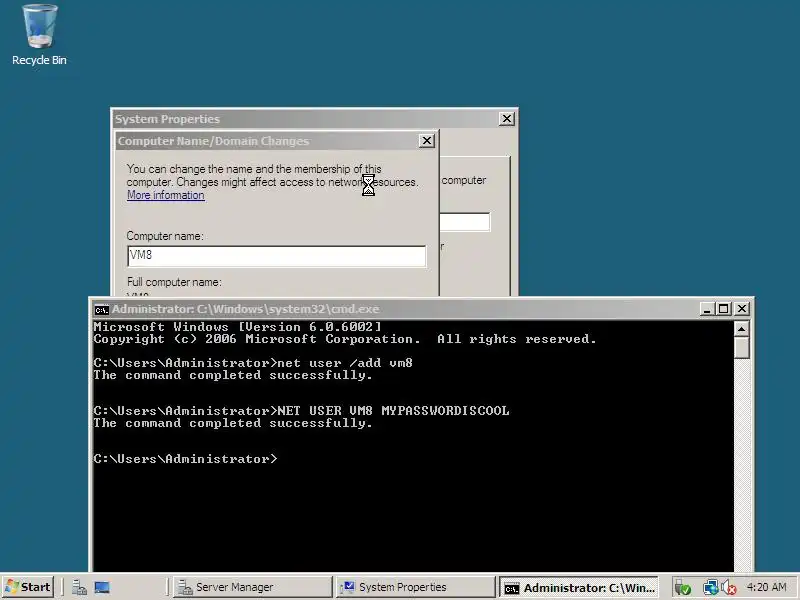Select the Administrator cmd taskbar button
800x600 pixels.
[x=579, y=587]
